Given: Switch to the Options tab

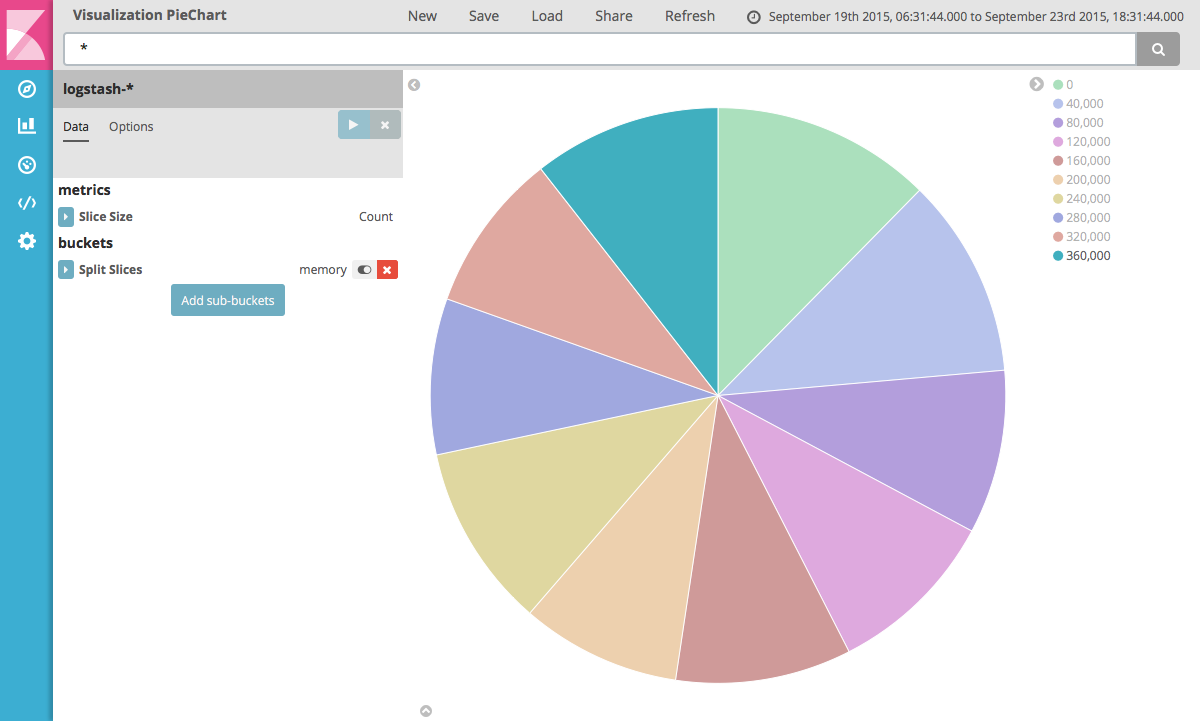Looking at the screenshot, I should (131, 127).
